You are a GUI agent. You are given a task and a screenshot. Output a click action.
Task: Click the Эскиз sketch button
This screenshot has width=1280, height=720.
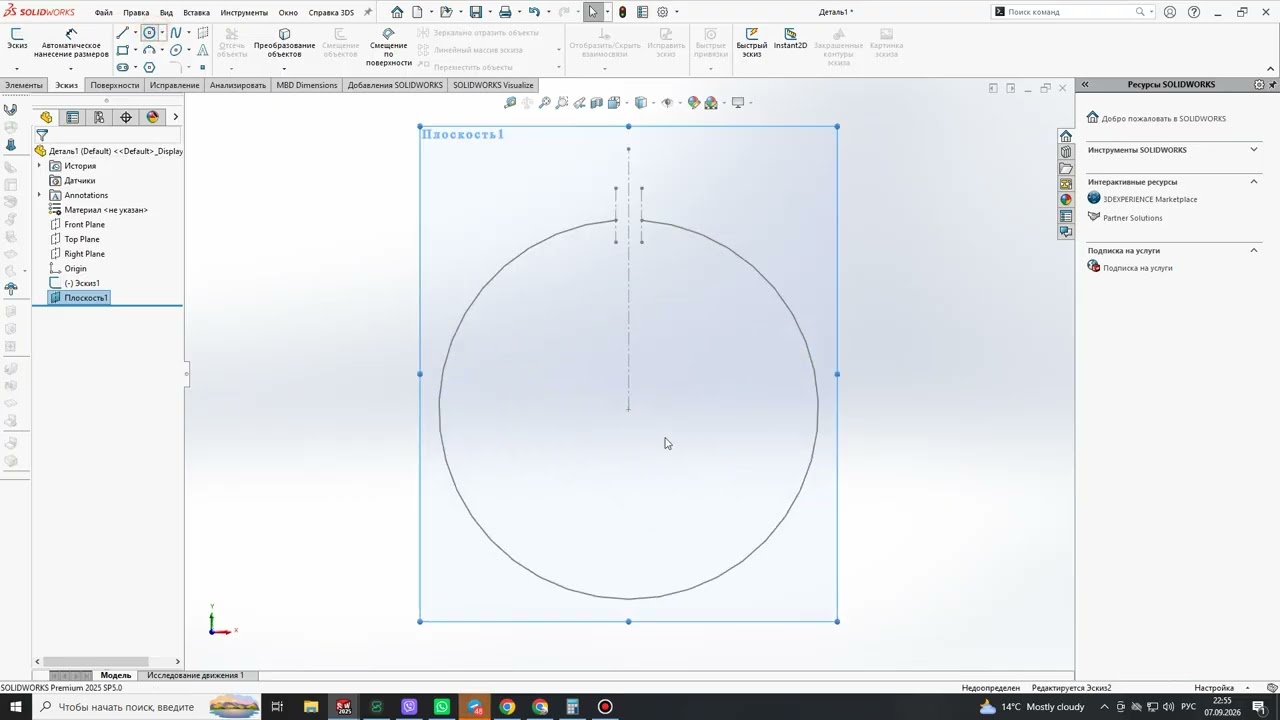coord(17,40)
